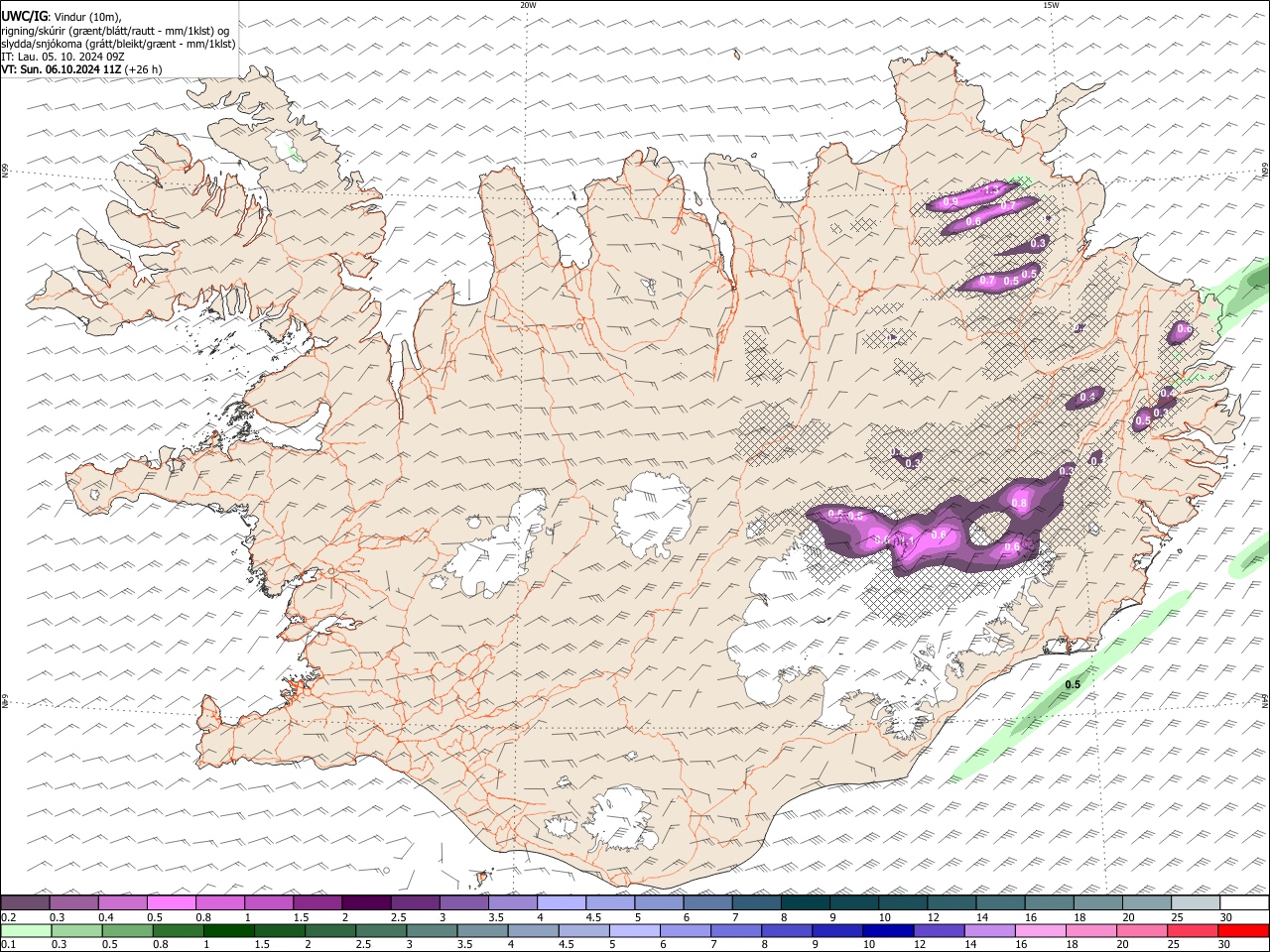Select the 0.3 swatch in the purple legend row
The width and height of the screenshot is (1270, 952).
73,903
